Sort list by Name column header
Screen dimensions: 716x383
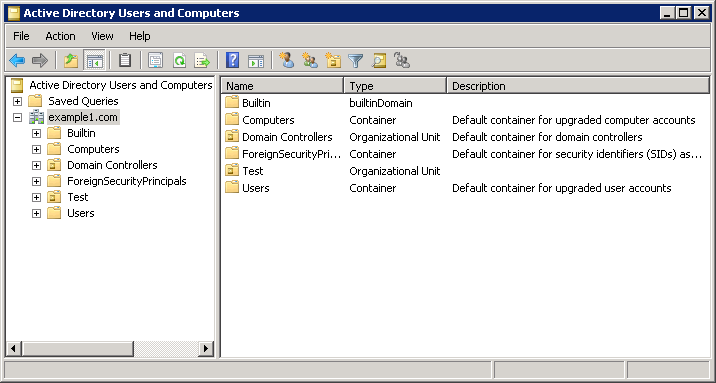click(x=283, y=86)
